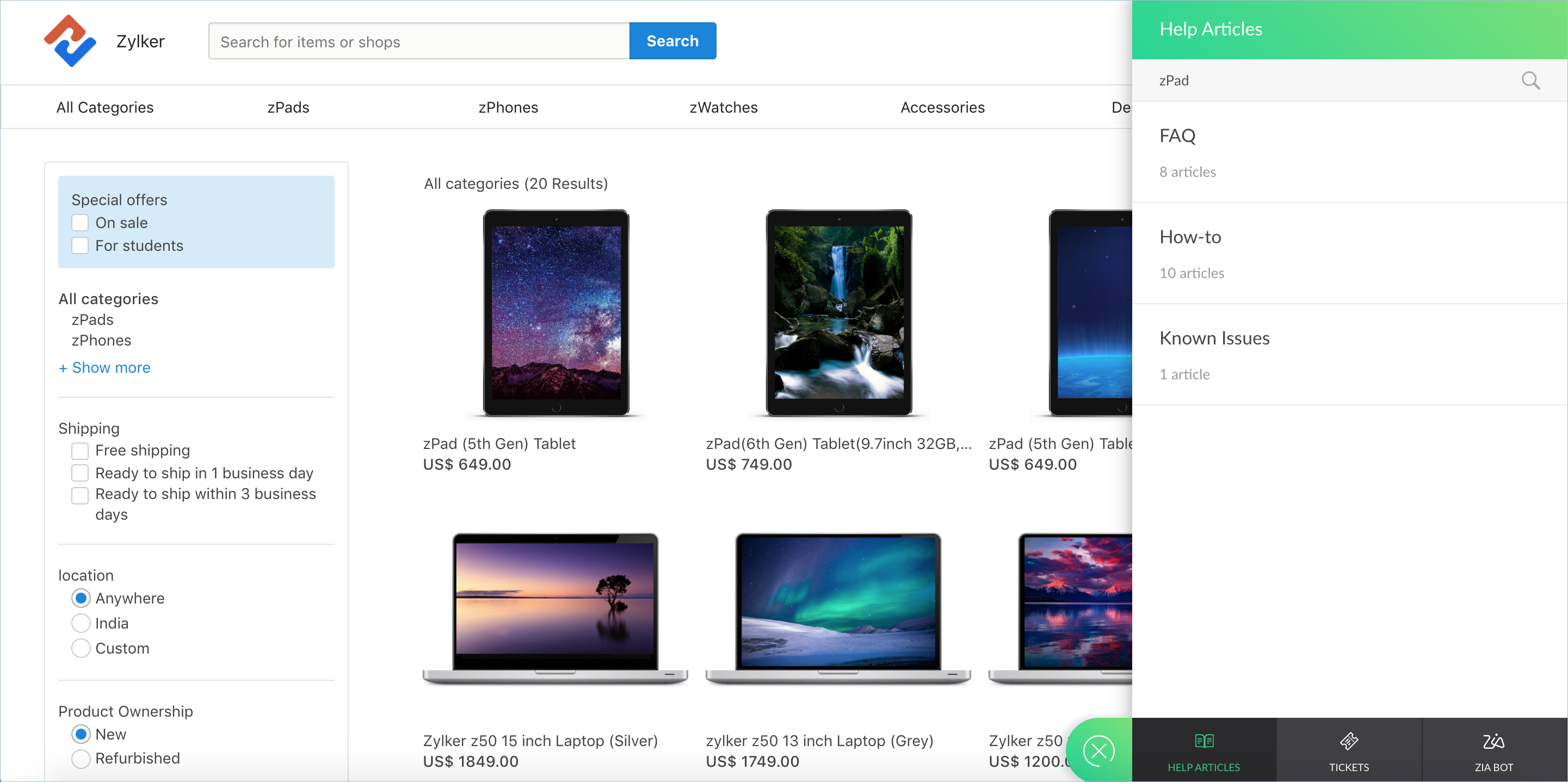Image resolution: width=1568 pixels, height=782 pixels.
Task: Enable the On sale checkbox
Action: [x=81, y=223]
